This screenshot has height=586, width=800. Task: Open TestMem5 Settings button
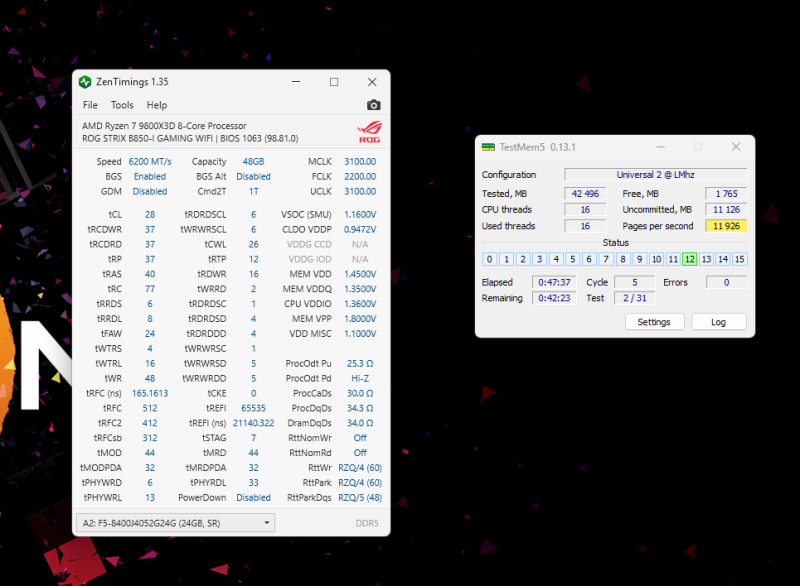[x=654, y=322]
